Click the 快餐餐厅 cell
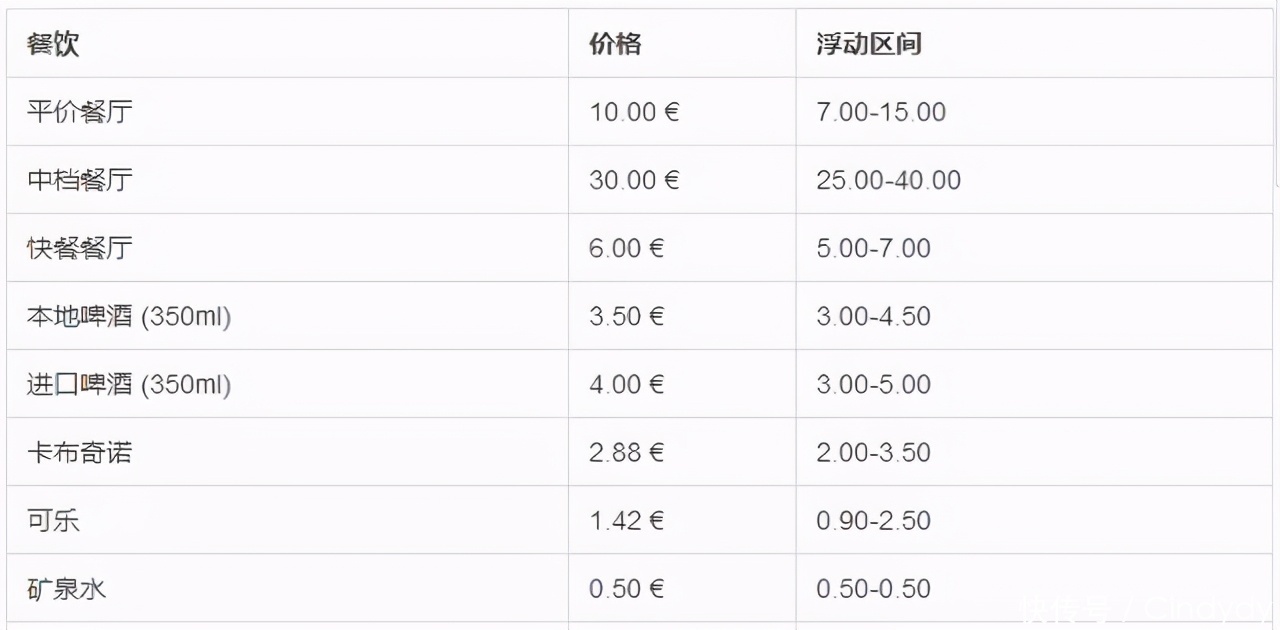This screenshot has height=630, width=1280. [80, 248]
